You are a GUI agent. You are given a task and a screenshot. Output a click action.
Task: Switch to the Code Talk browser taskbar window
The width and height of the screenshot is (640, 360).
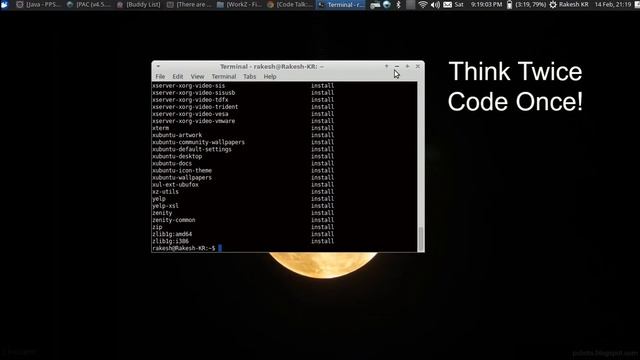click(289, 4)
